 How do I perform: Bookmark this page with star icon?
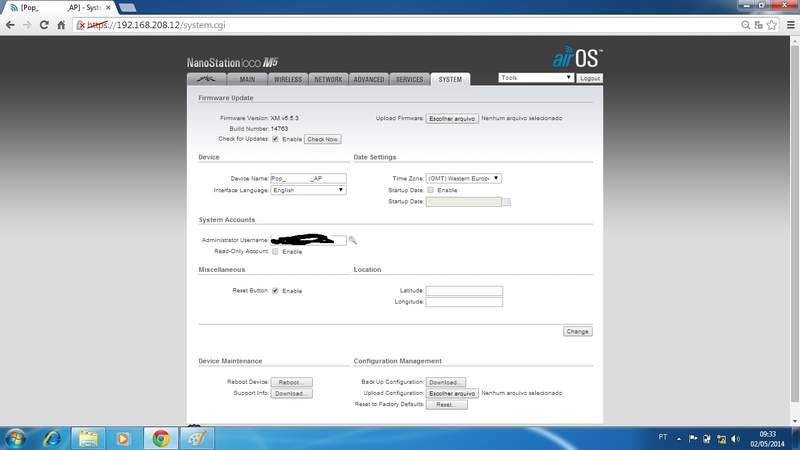tap(772, 24)
